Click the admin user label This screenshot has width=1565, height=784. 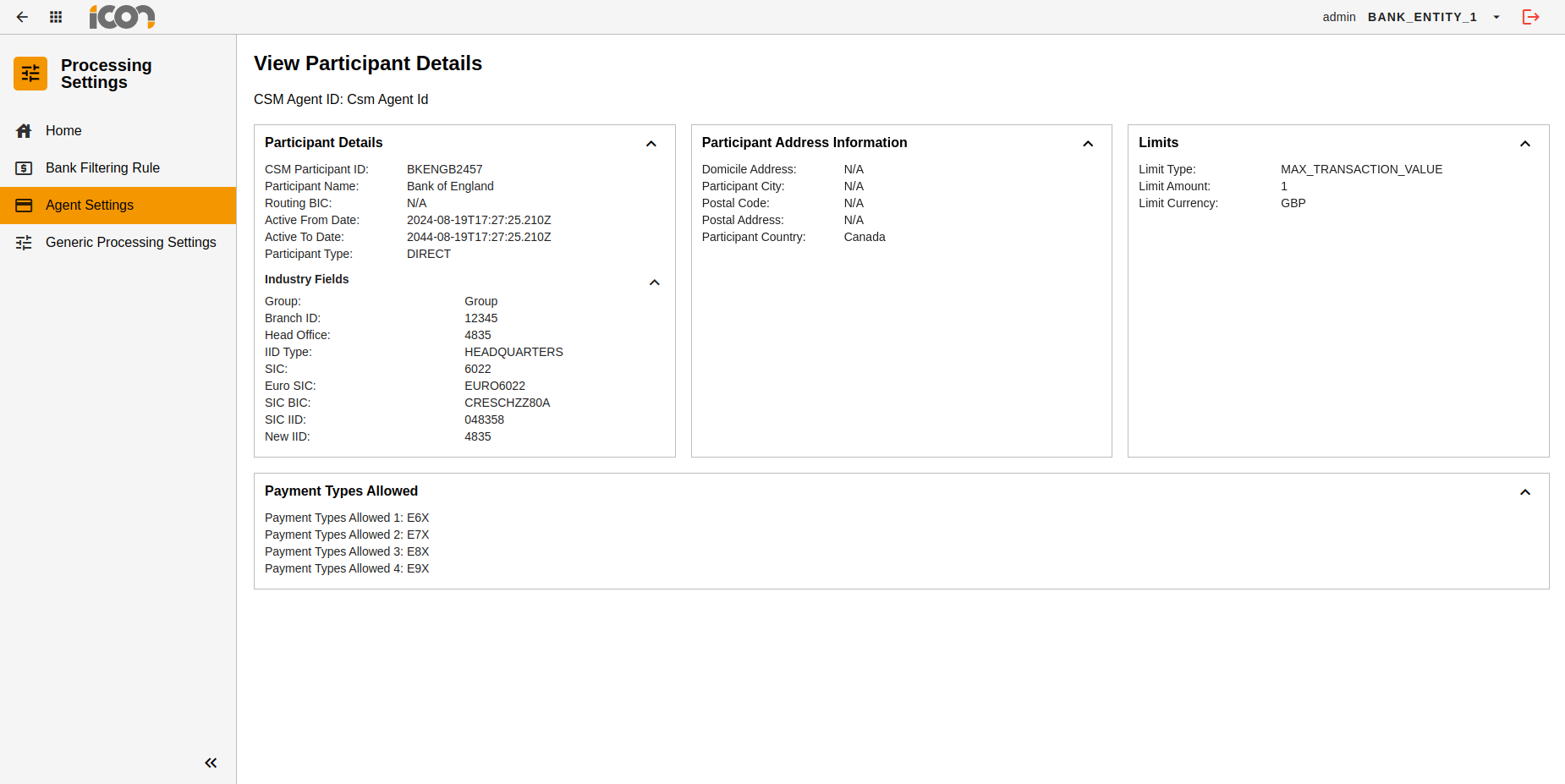coord(1338,17)
